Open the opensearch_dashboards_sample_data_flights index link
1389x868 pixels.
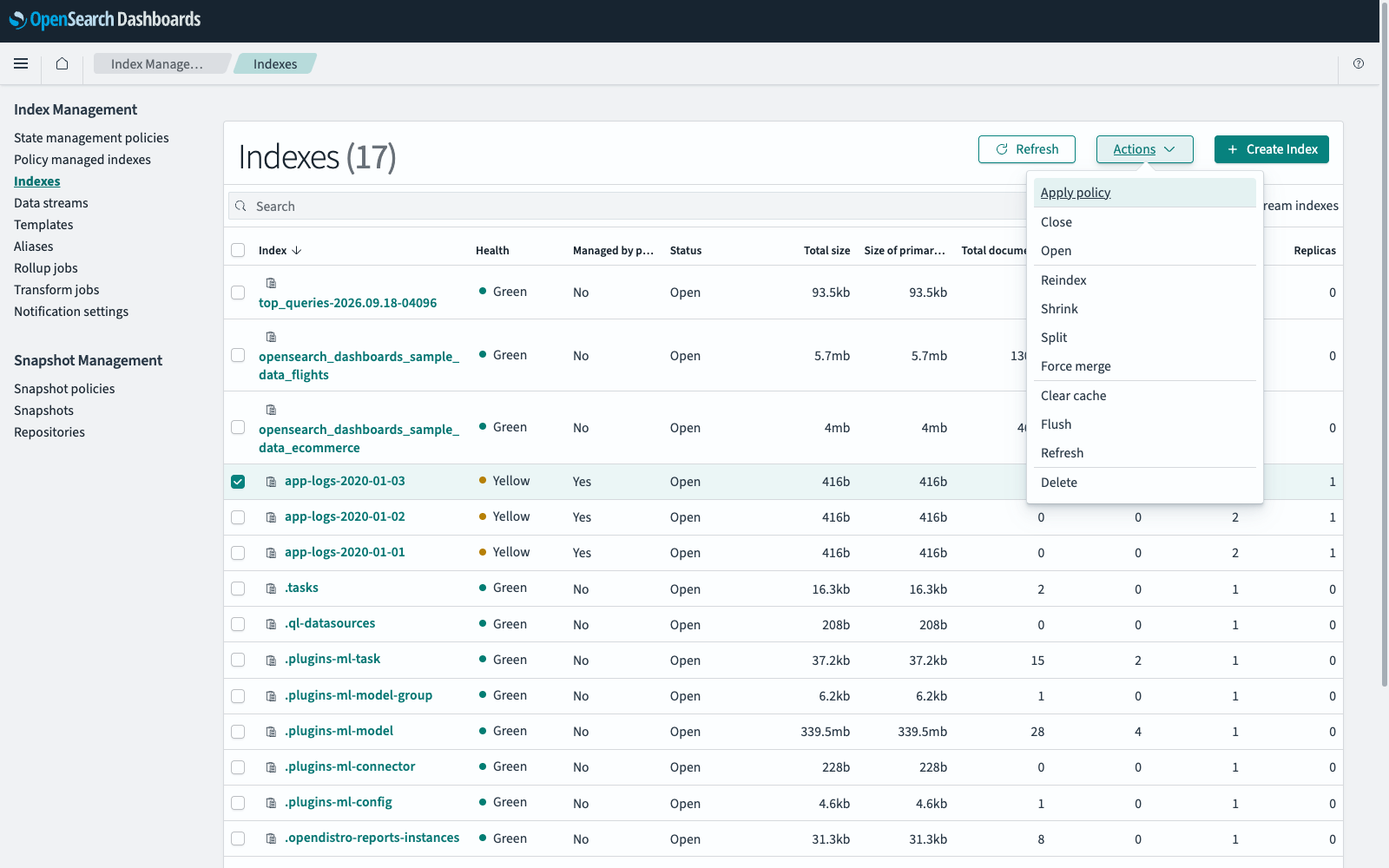pyautogui.click(x=359, y=365)
